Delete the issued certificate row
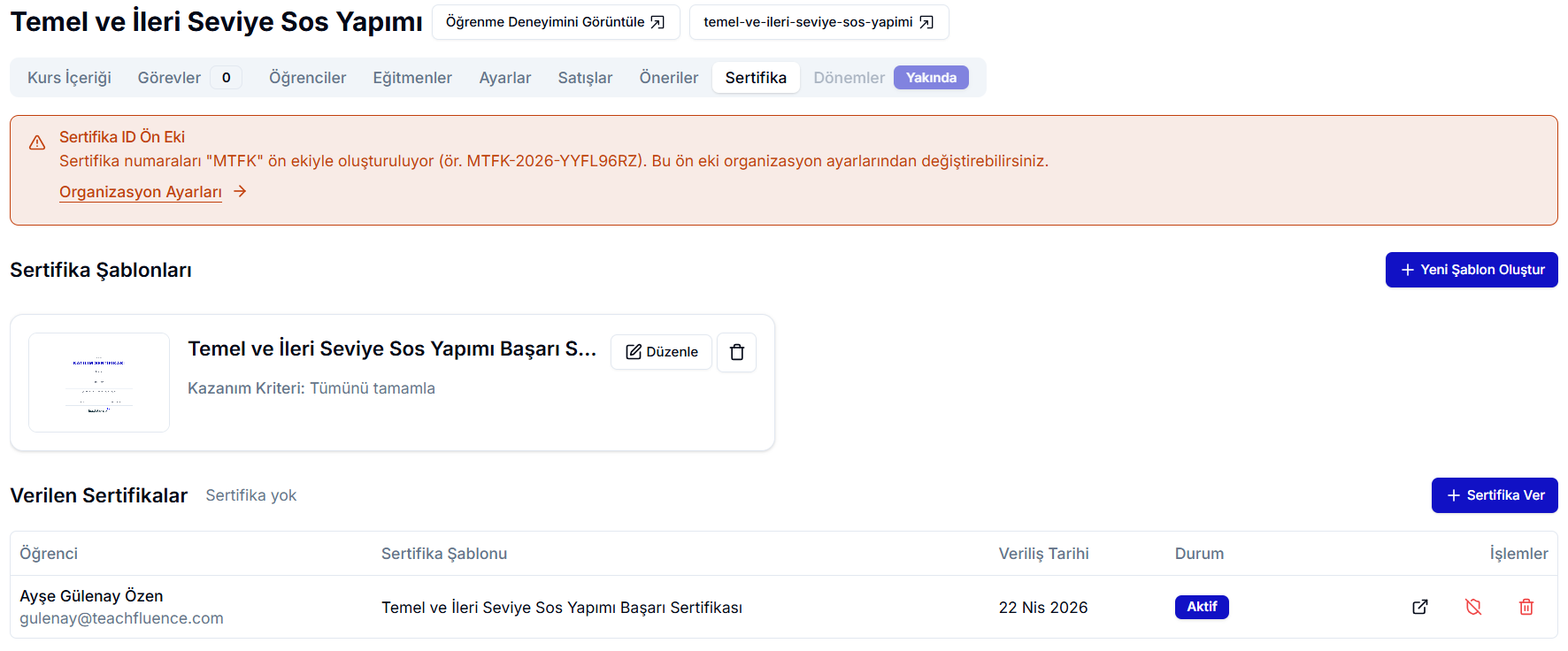 (x=1526, y=607)
